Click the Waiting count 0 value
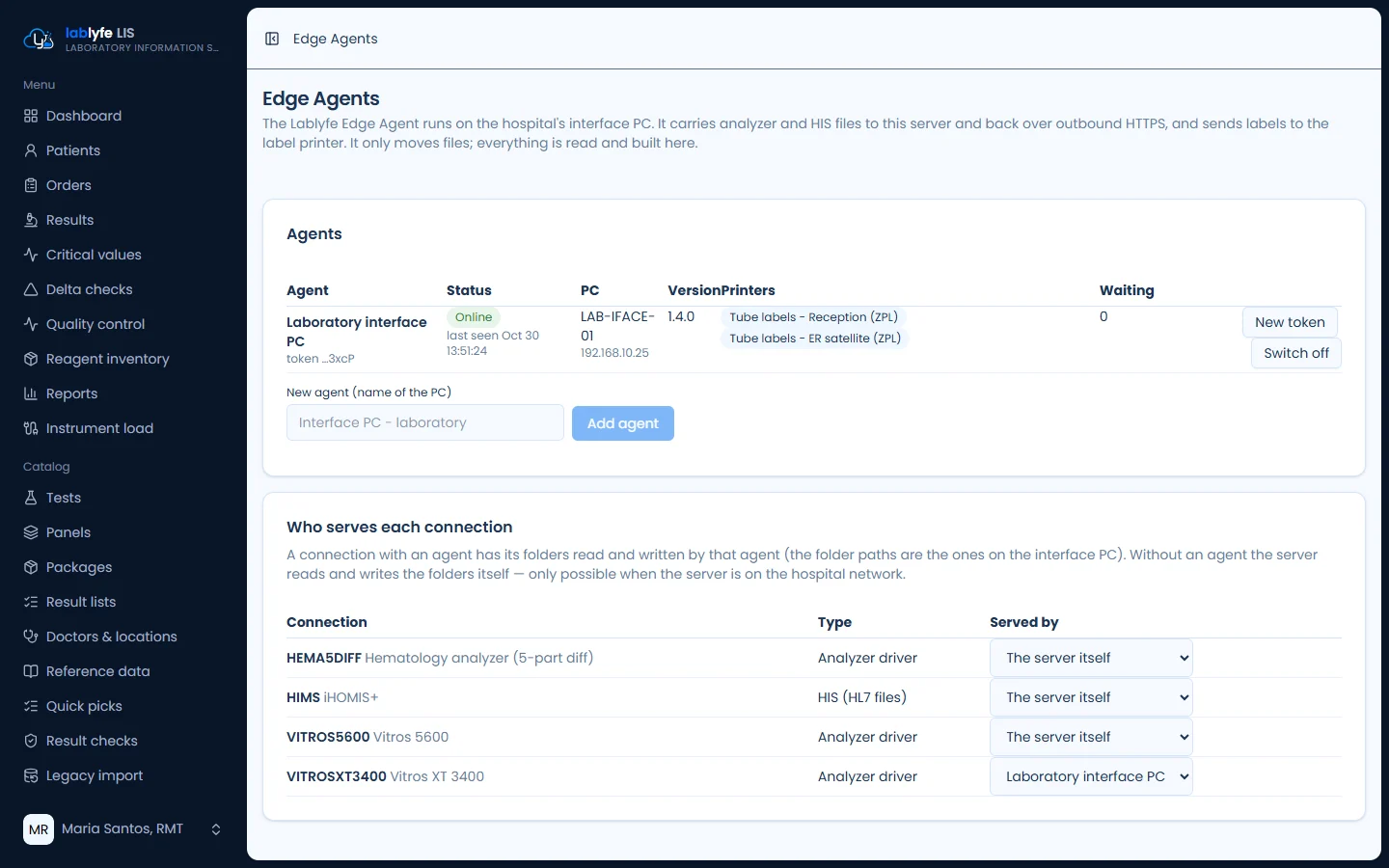Viewport: 1389px width, 868px height. coord(1103,316)
